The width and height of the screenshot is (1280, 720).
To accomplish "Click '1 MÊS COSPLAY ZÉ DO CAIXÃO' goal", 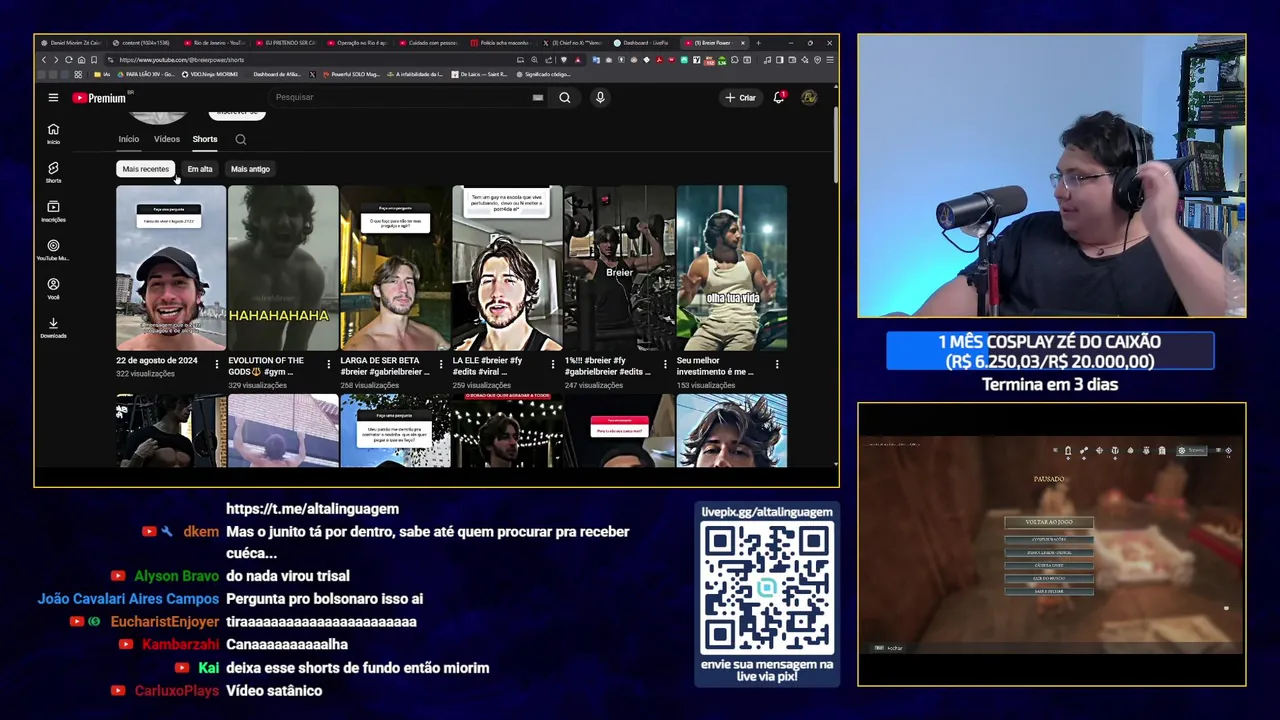I will (x=1050, y=352).
